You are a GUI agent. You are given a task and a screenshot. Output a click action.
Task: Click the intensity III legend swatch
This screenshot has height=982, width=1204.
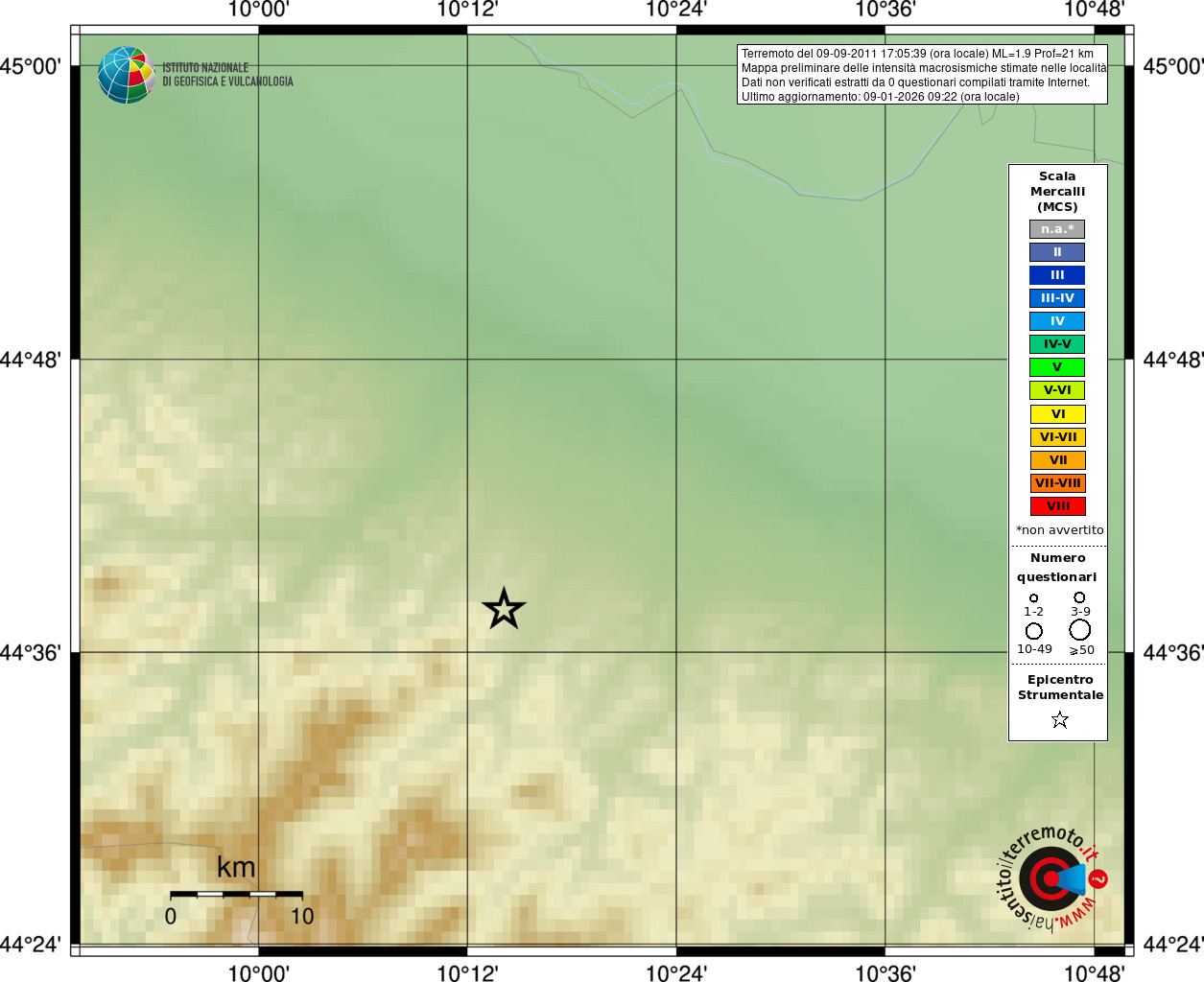click(1057, 275)
